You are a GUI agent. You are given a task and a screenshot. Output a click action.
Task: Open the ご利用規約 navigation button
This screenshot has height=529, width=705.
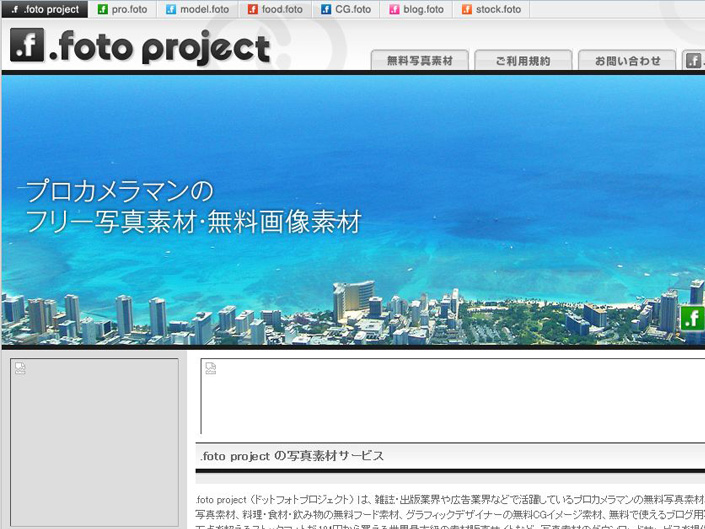pos(523,60)
